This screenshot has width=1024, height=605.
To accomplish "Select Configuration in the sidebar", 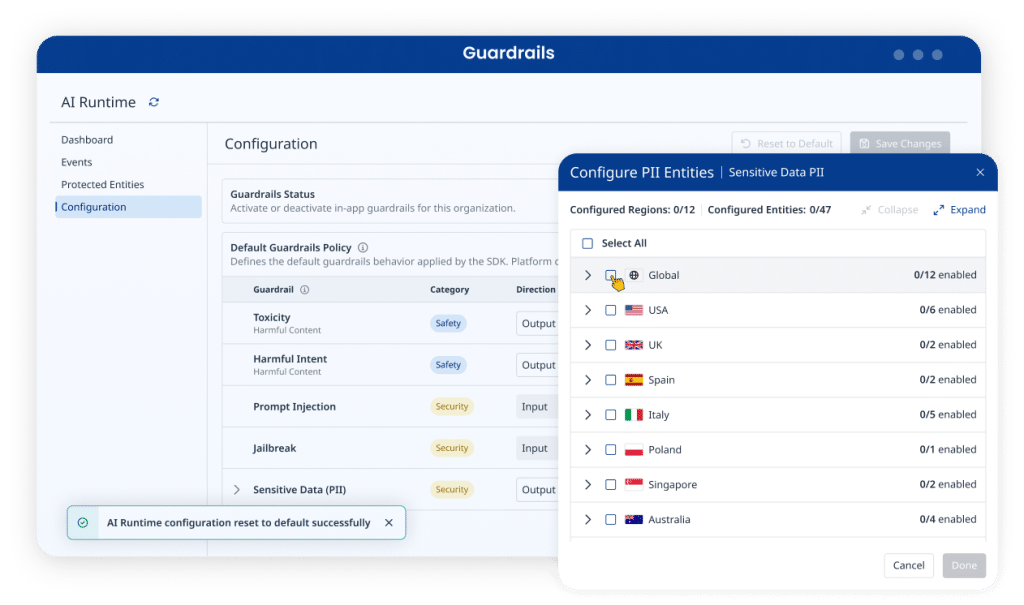I will tap(128, 207).
